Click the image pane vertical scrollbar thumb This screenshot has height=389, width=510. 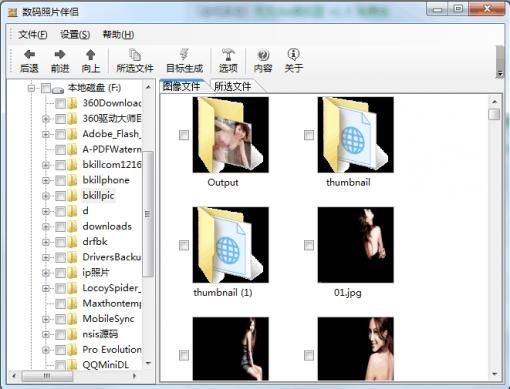tap(494, 114)
